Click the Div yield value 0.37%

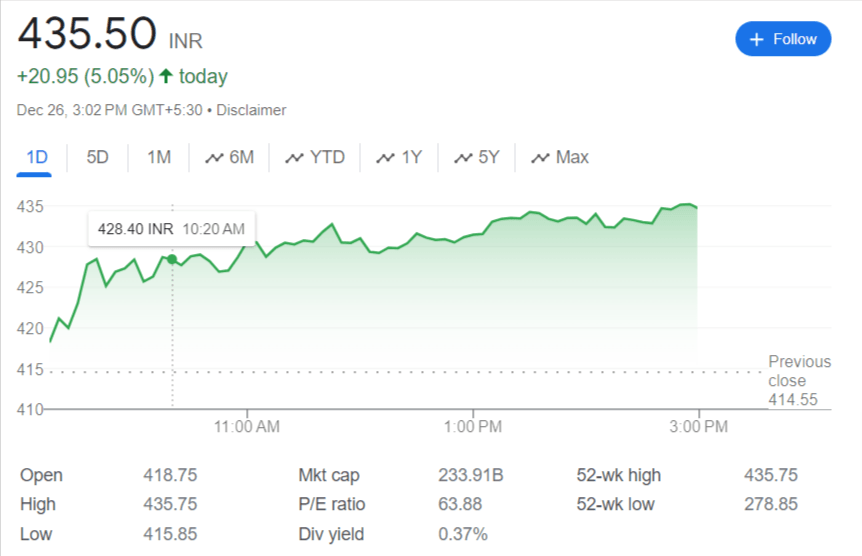(x=463, y=534)
